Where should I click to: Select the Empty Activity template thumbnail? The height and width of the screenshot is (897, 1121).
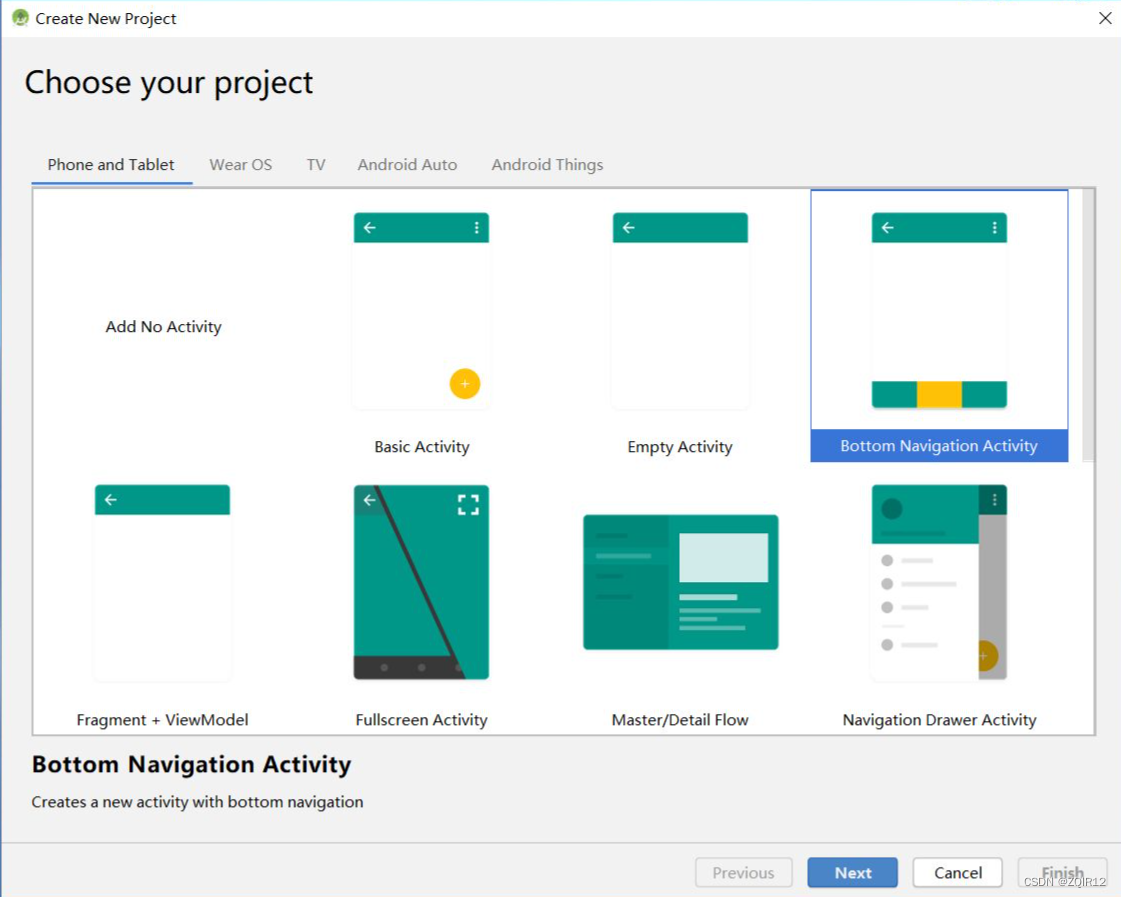coord(680,311)
